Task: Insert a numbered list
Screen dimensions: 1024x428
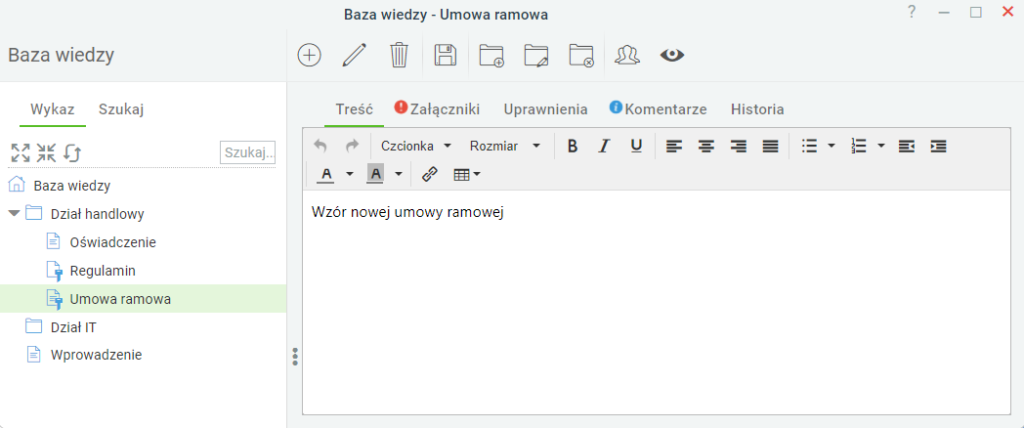Action: click(859, 146)
